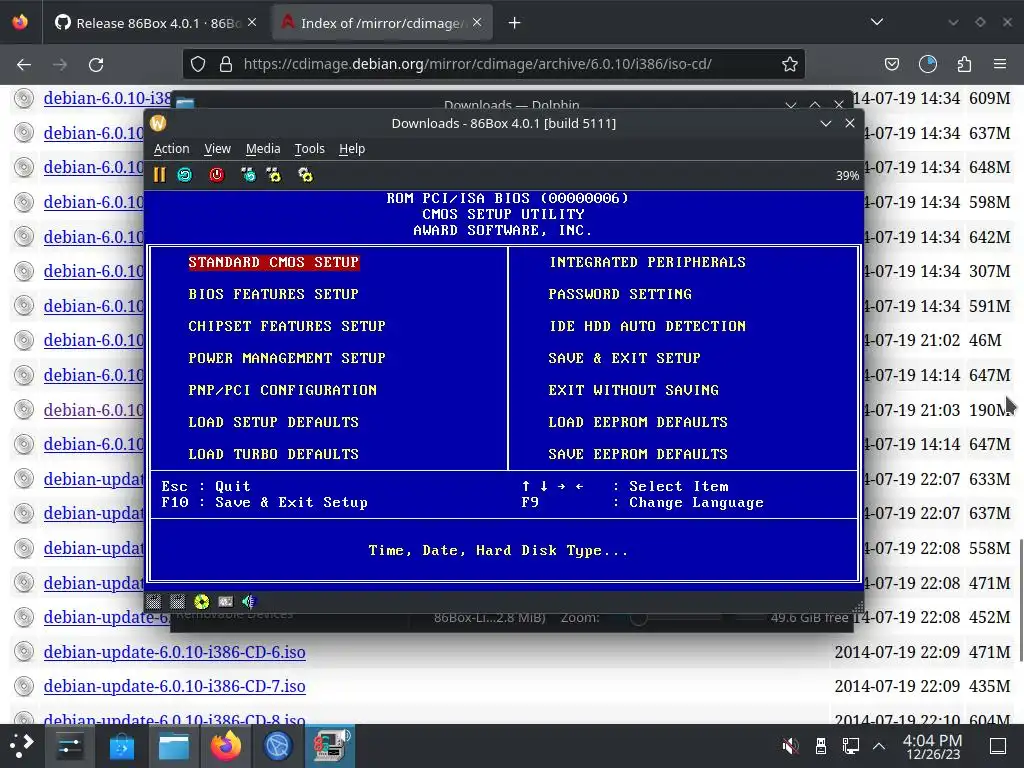
Task: Select INTEGRATED PERIPHERALS entry
Action: click(x=647, y=262)
